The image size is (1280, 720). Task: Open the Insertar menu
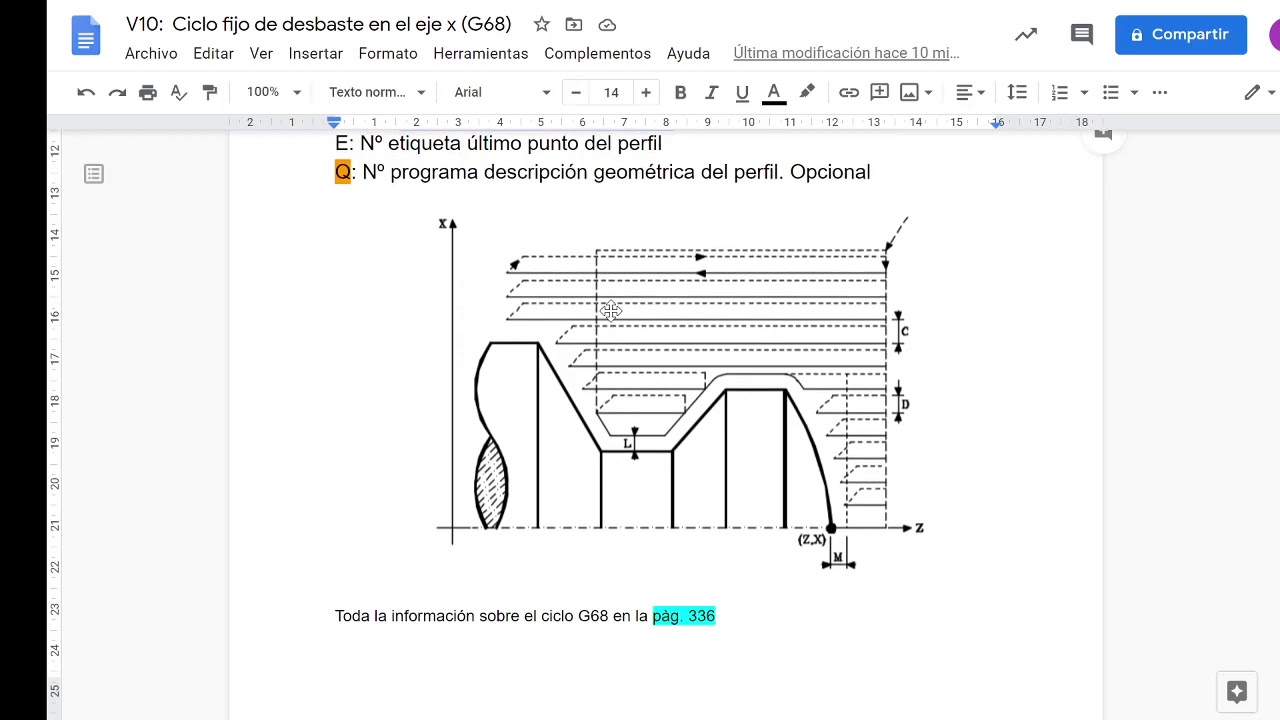(316, 54)
